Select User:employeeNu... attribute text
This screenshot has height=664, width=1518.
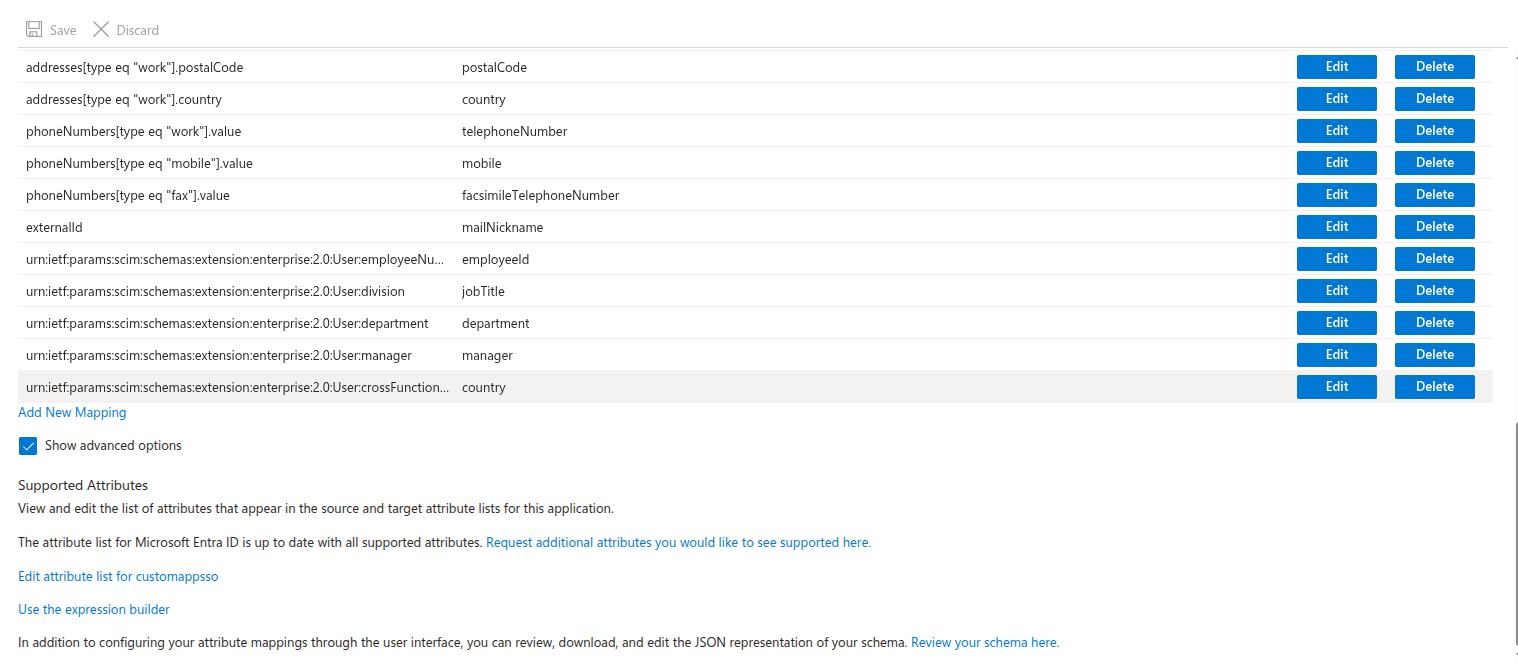(235, 260)
